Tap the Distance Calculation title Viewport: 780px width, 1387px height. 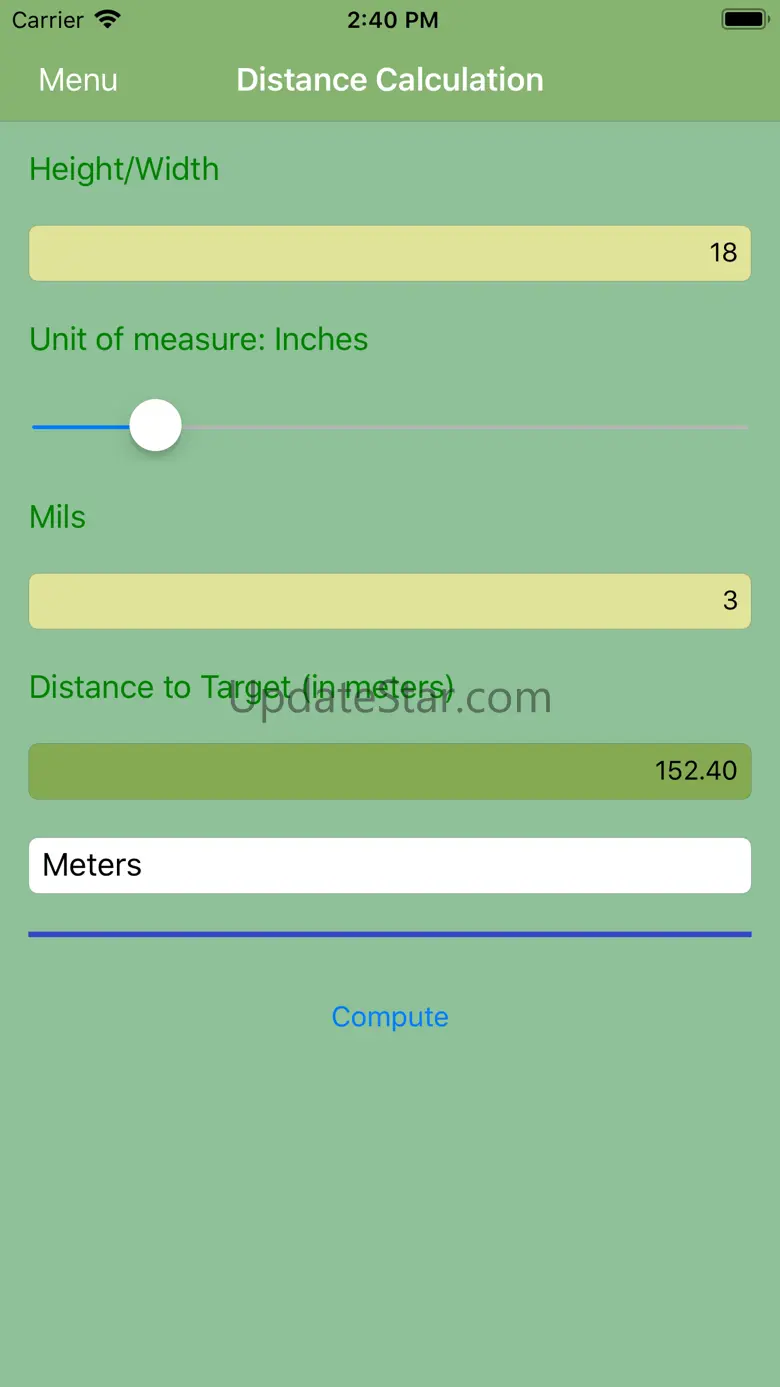(x=390, y=80)
